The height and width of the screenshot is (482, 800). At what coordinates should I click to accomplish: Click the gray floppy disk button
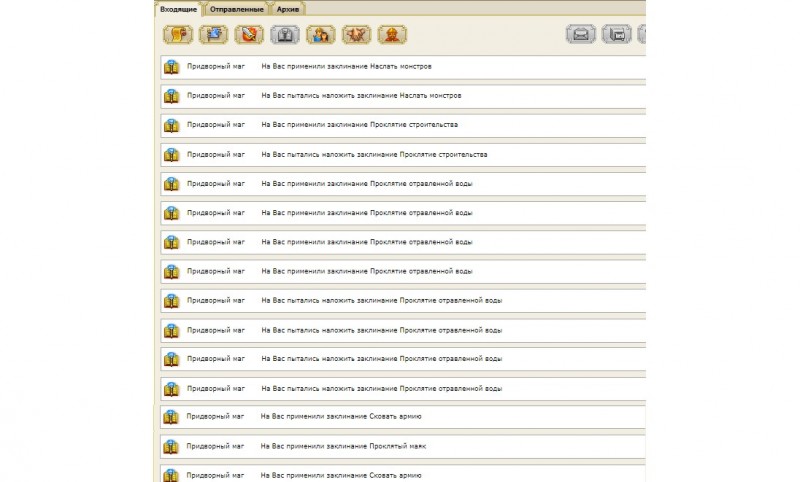[x=617, y=34]
